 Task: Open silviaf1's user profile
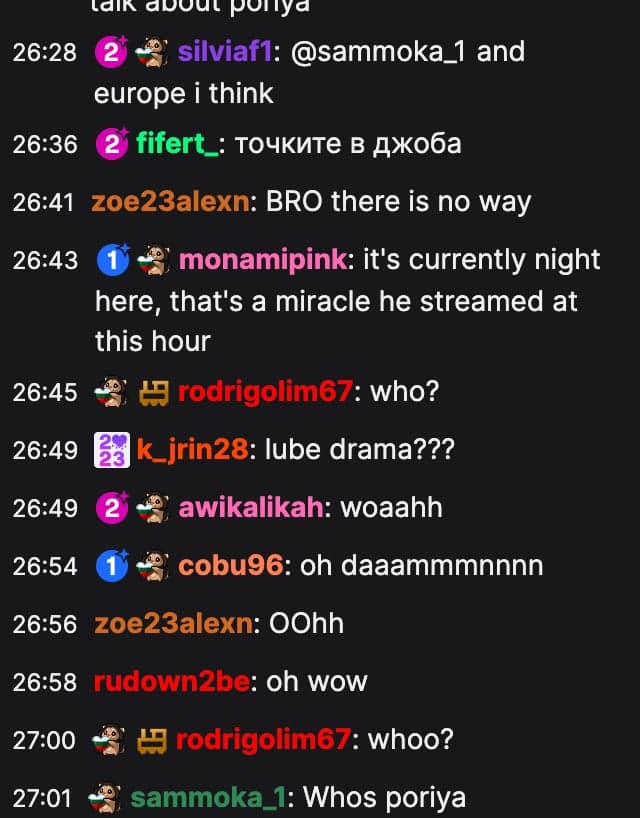224,52
